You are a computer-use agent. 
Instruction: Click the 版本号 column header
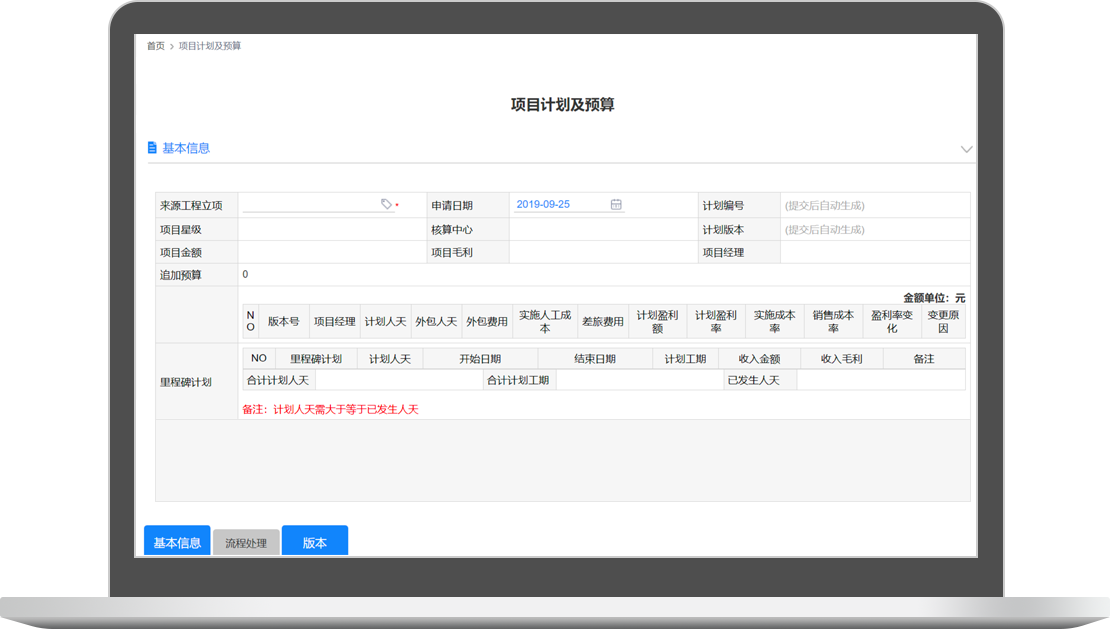283,322
